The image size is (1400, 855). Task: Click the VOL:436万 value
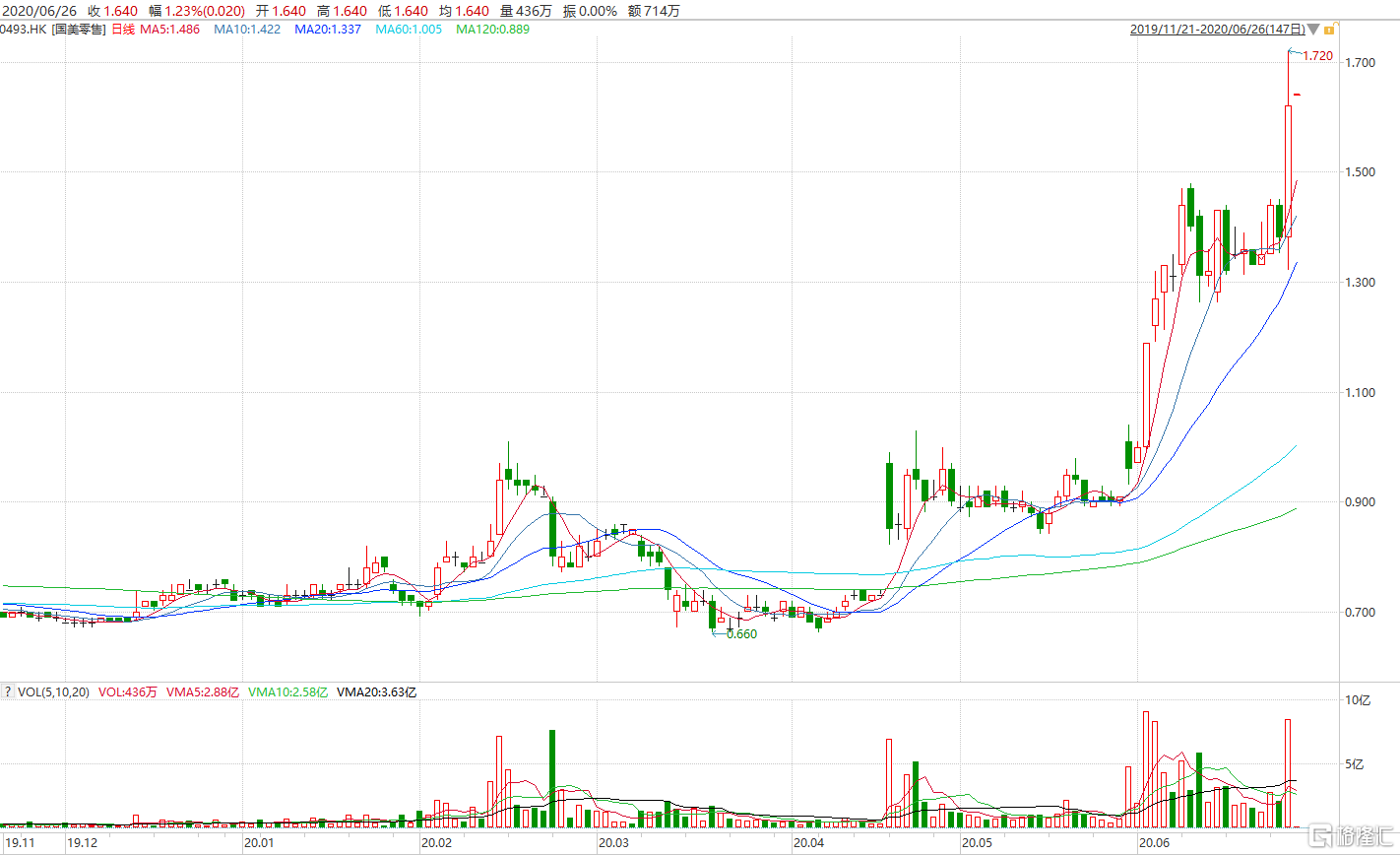pos(128,692)
